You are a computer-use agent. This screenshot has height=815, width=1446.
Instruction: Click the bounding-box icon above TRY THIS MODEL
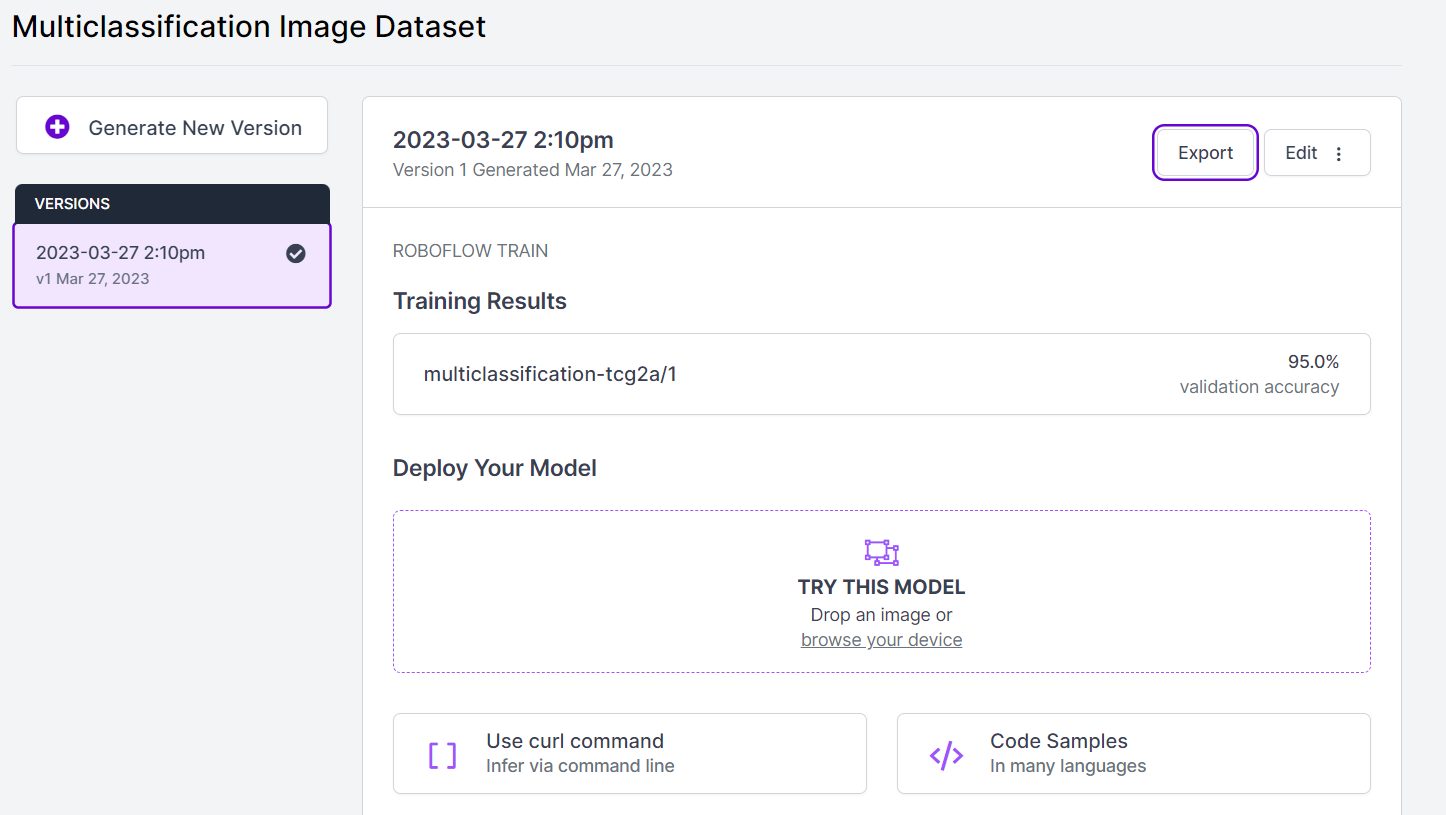pos(881,552)
